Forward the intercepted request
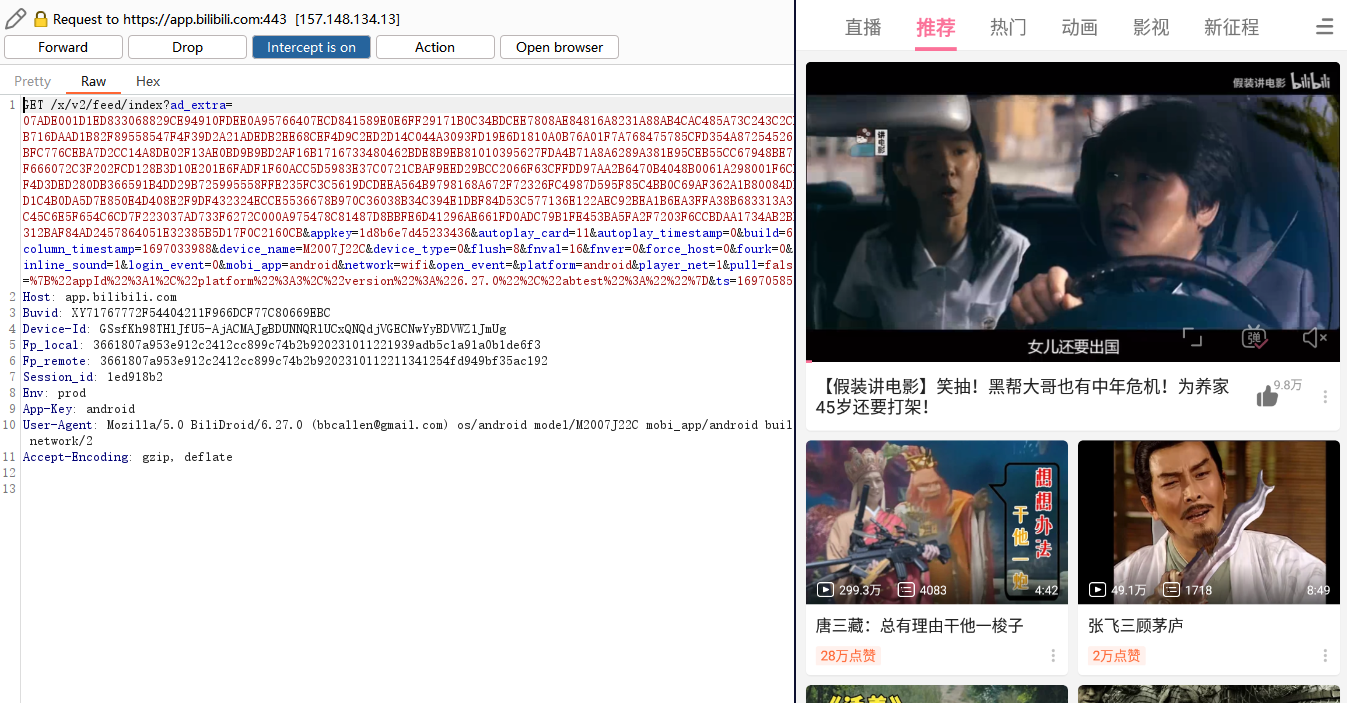 63,47
